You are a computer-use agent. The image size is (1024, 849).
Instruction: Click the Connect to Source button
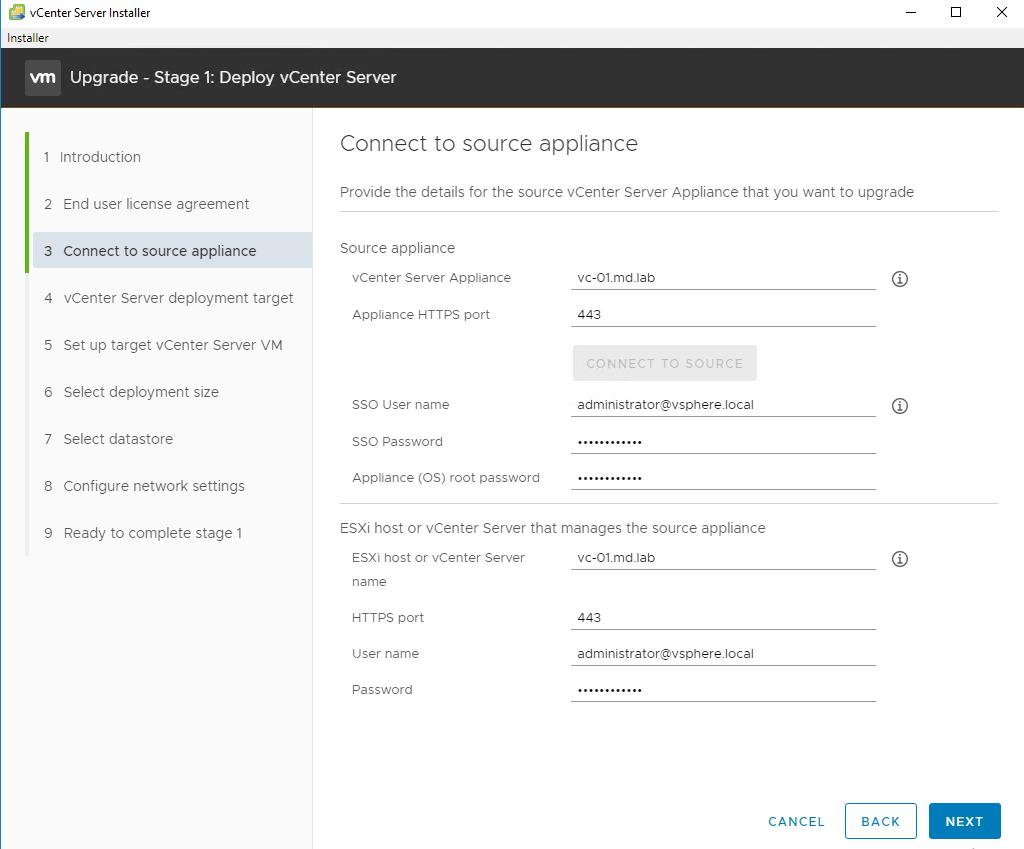(664, 363)
